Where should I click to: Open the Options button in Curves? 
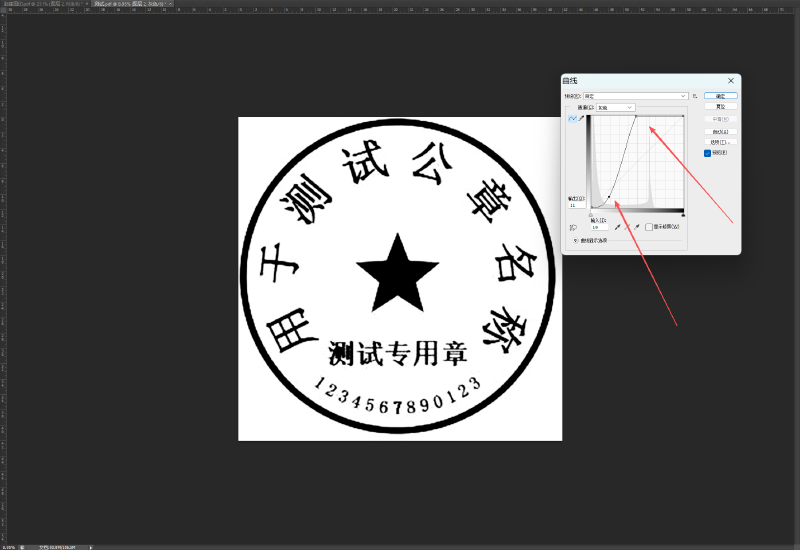tap(720, 142)
